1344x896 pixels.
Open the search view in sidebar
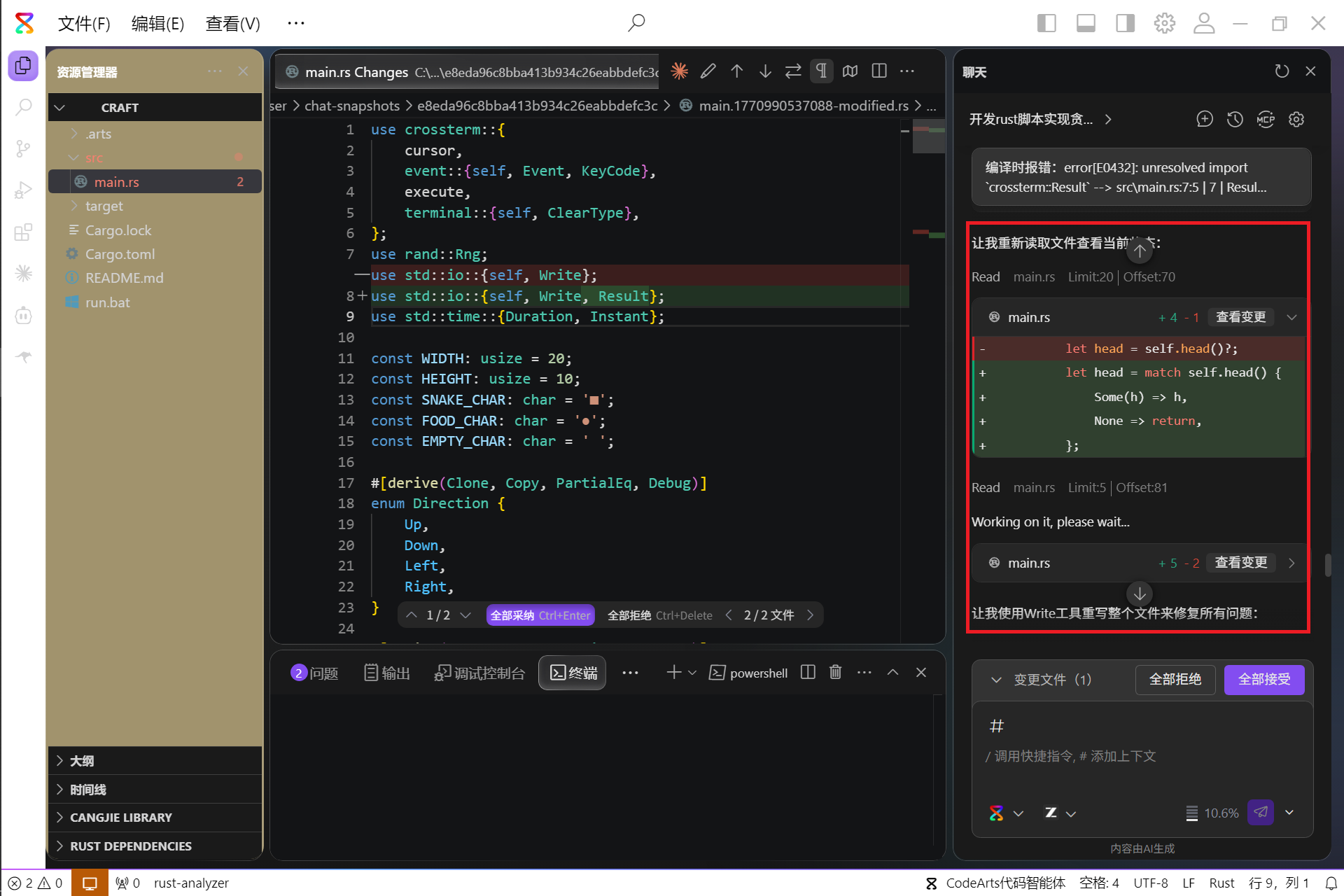23,107
